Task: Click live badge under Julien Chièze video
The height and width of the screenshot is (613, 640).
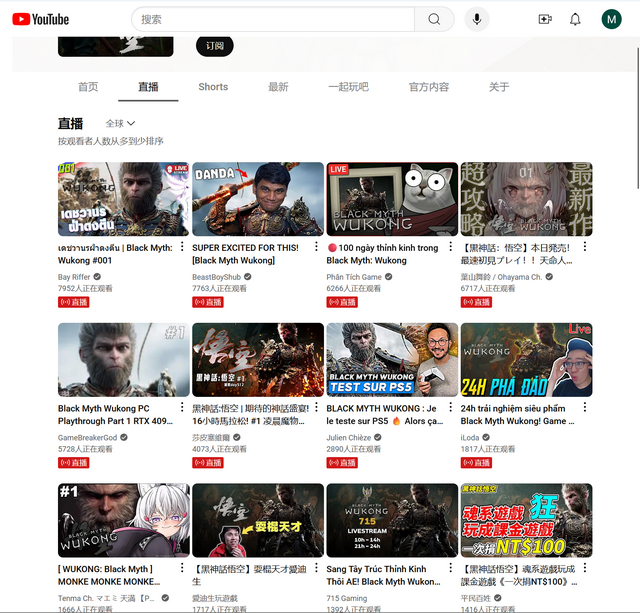Action: pos(342,463)
